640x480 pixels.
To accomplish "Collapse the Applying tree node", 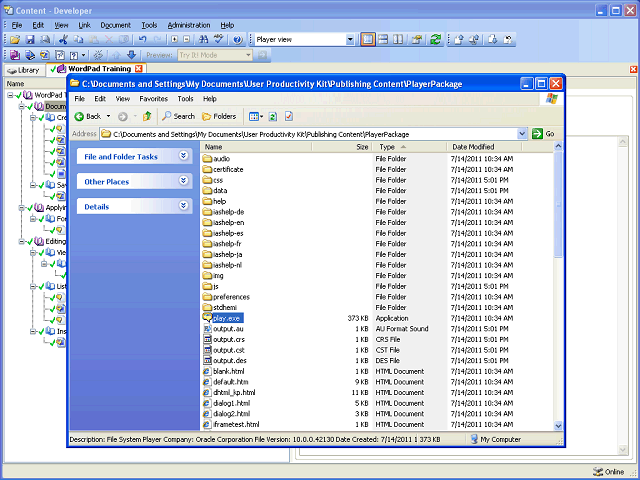I will coord(22,208).
